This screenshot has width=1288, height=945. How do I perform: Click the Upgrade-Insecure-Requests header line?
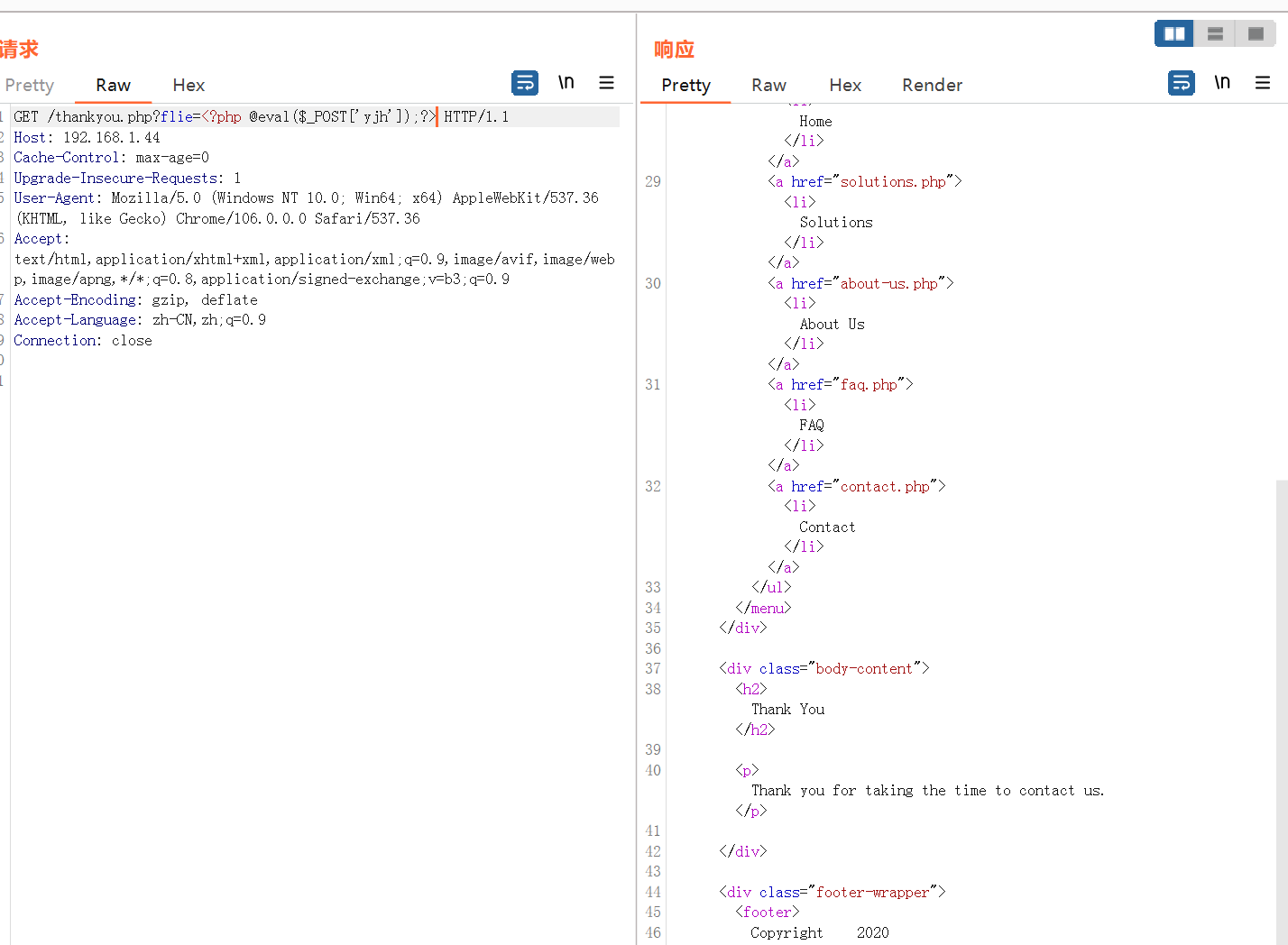127,178
